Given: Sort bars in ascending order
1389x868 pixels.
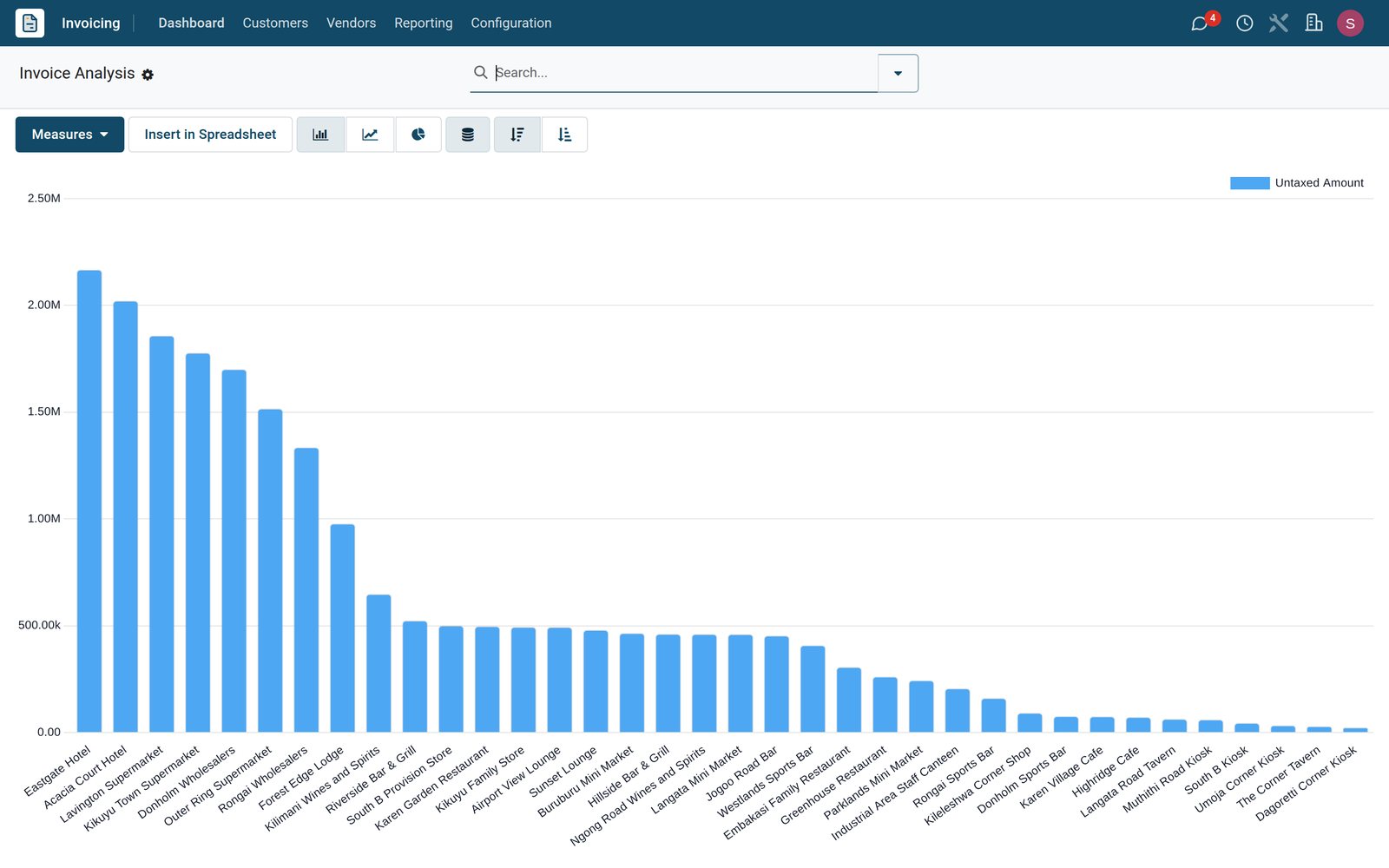Looking at the screenshot, I should pyautogui.click(x=565, y=135).
